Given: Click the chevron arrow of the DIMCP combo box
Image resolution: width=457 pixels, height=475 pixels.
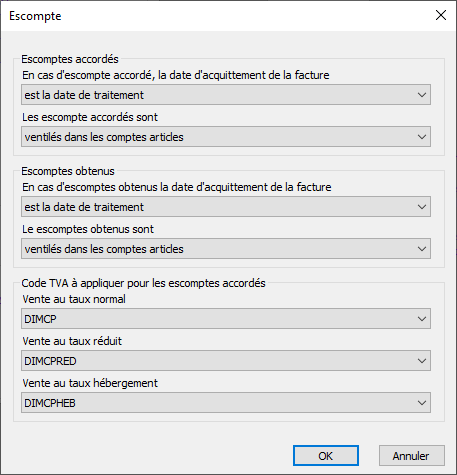Looking at the screenshot, I should [x=422, y=319].
